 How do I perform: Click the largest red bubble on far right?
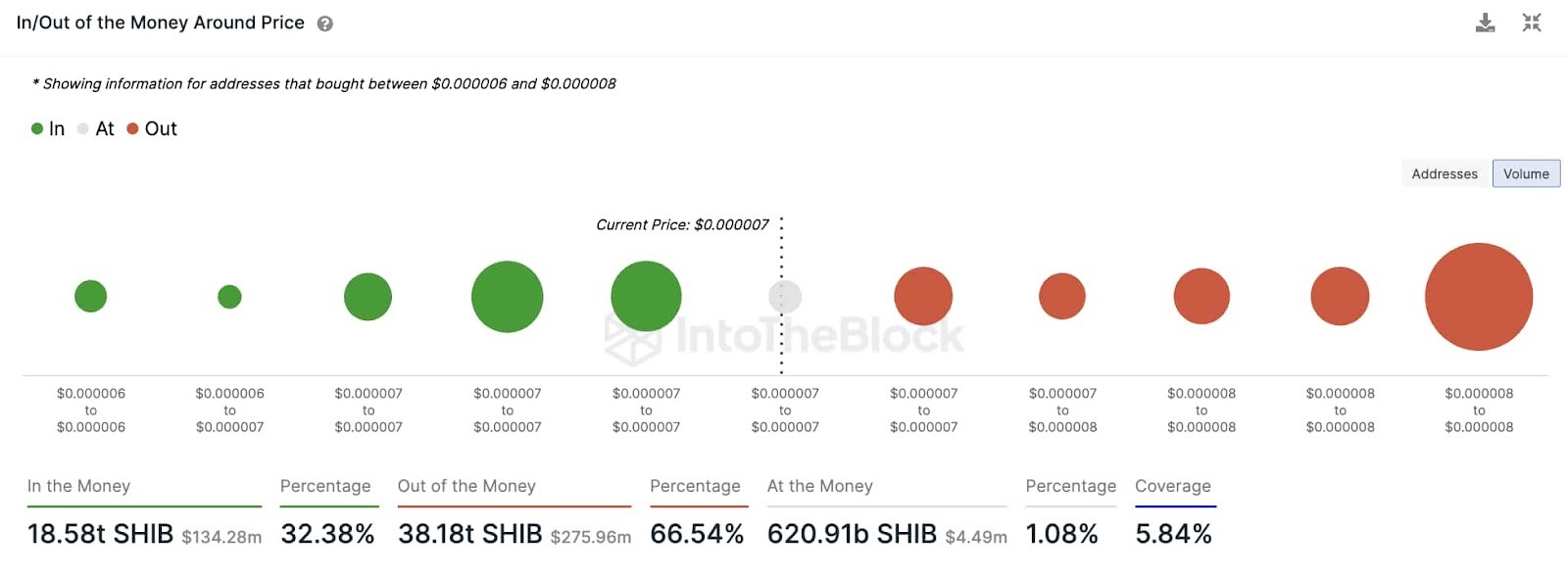click(x=1479, y=297)
